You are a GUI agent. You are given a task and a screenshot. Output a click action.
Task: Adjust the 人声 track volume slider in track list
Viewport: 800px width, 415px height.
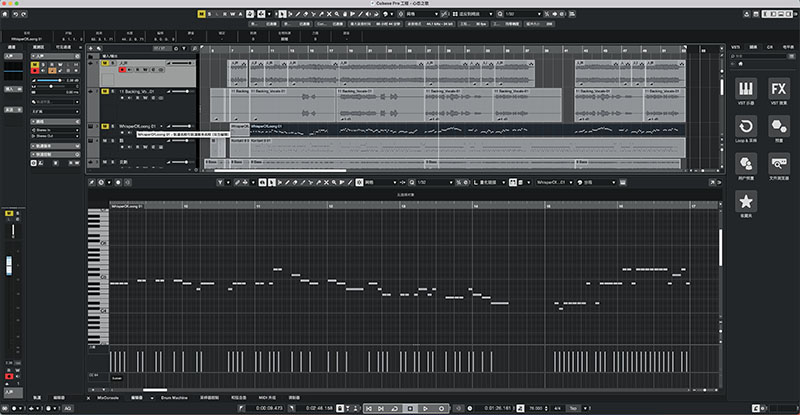(x=180, y=63)
